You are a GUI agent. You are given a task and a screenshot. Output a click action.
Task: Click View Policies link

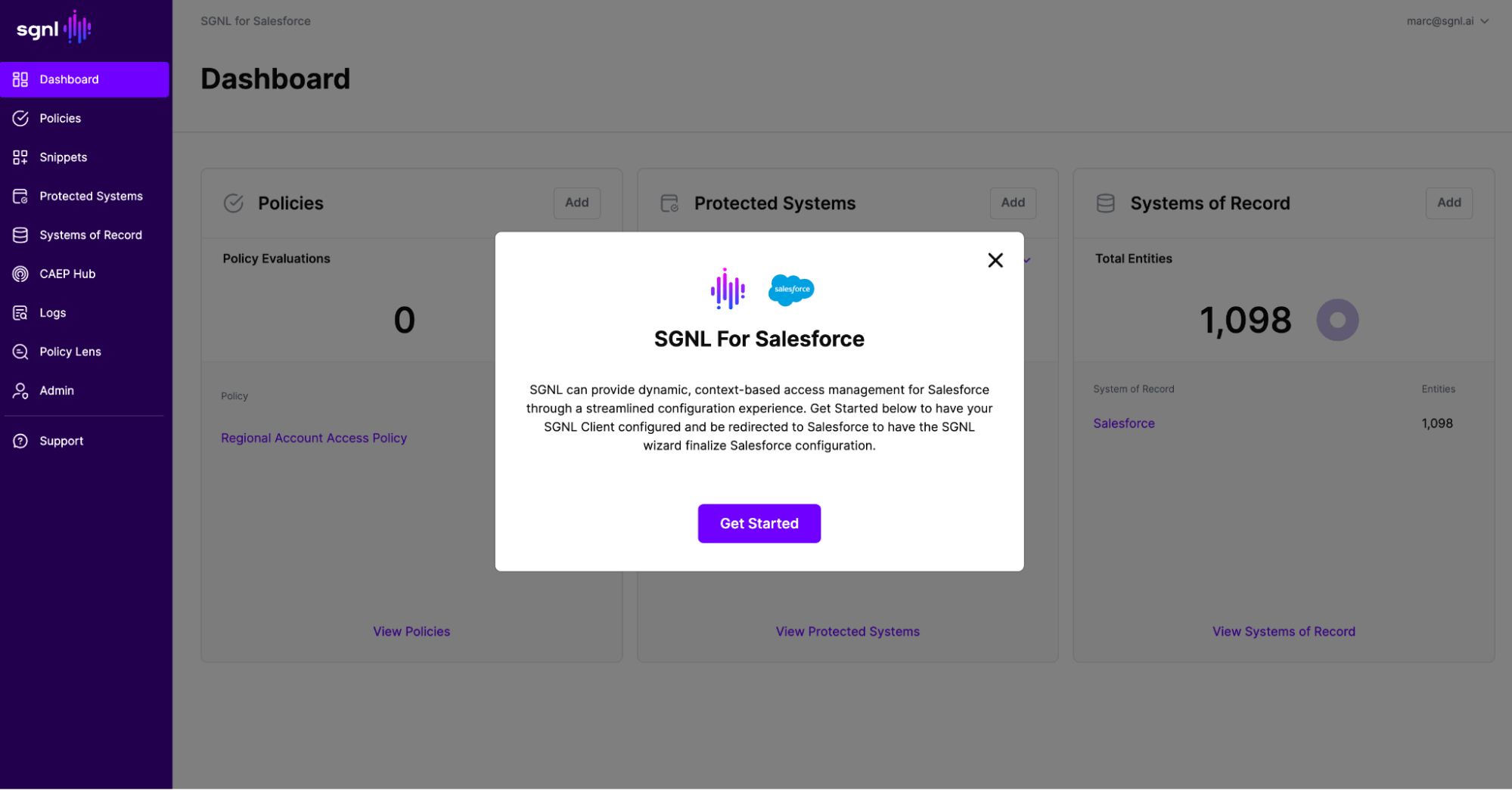[x=411, y=631]
